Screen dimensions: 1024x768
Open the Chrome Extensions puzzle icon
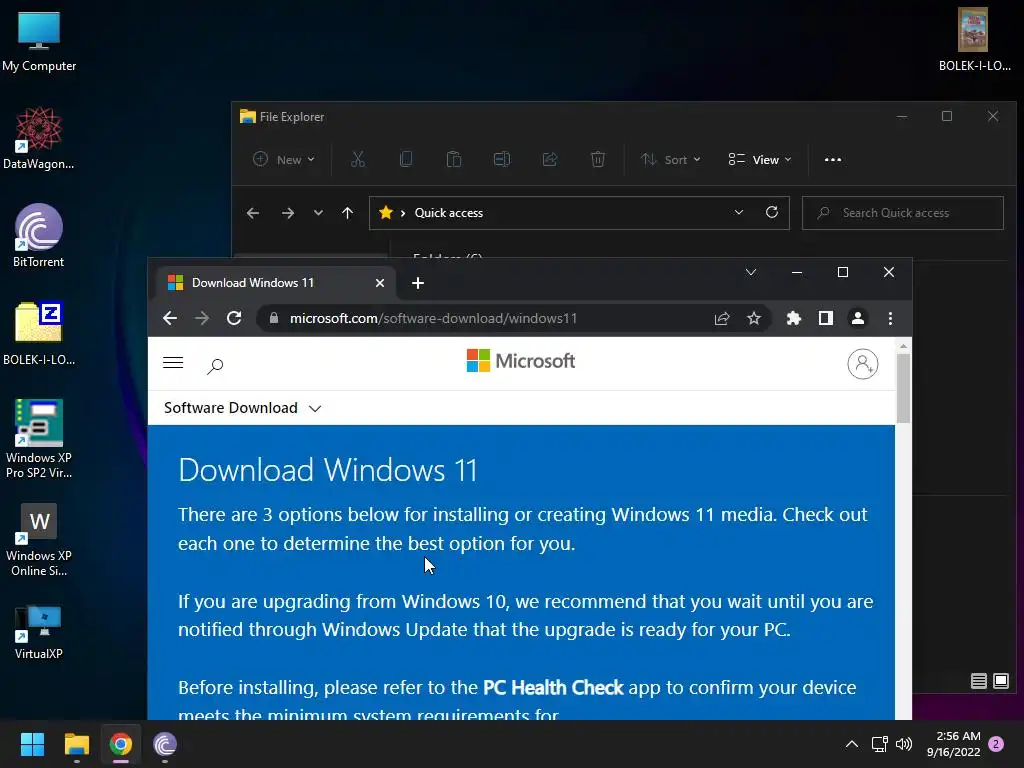click(793, 318)
